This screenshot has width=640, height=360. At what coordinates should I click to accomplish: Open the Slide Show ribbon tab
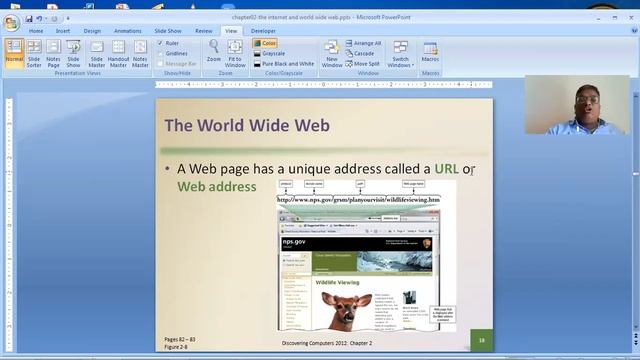tap(168, 31)
